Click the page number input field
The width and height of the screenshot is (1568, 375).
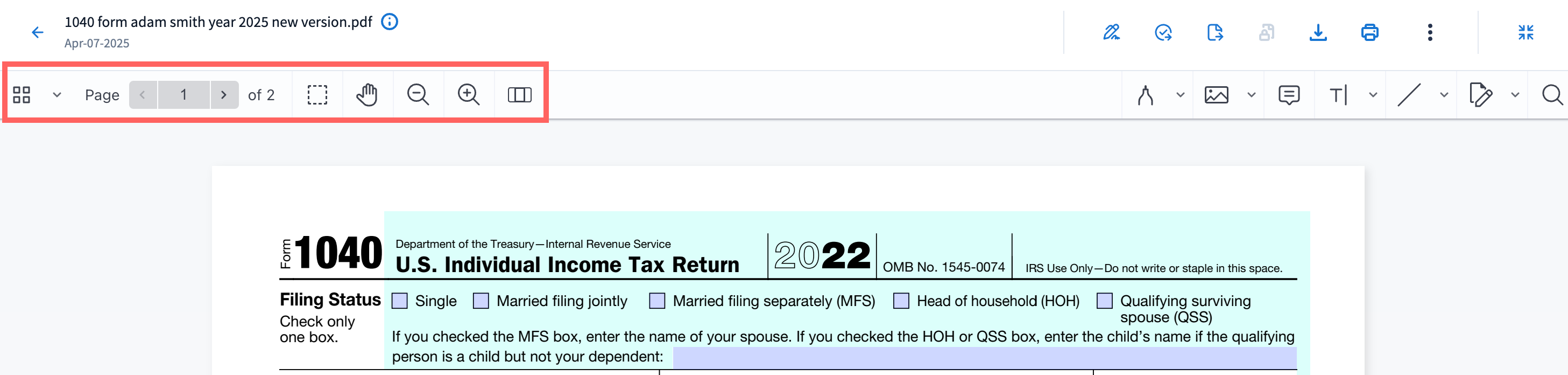coord(183,95)
